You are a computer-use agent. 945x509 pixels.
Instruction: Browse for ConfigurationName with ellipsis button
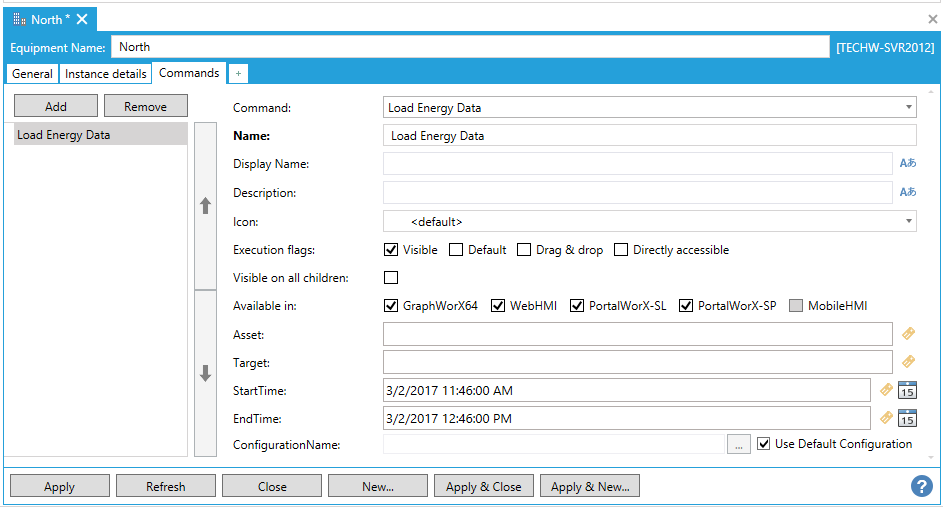(x=739, y=445)
